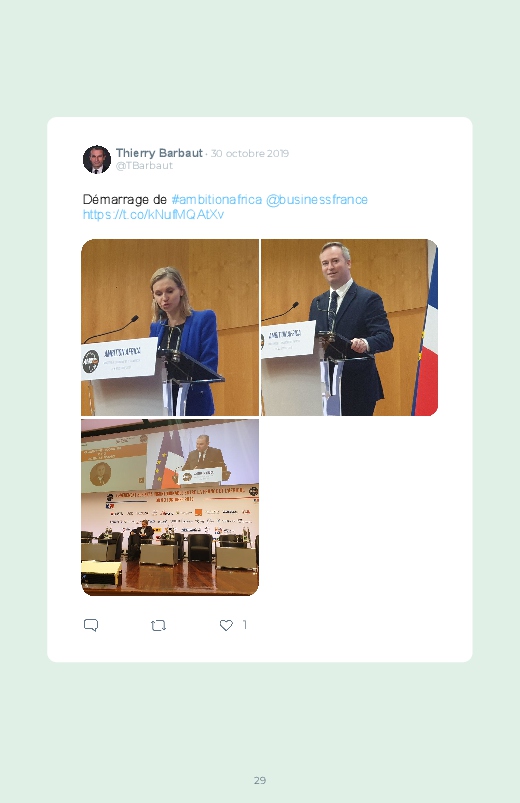Open the 30 octobre 2019 timestamp

pos(249,153)
